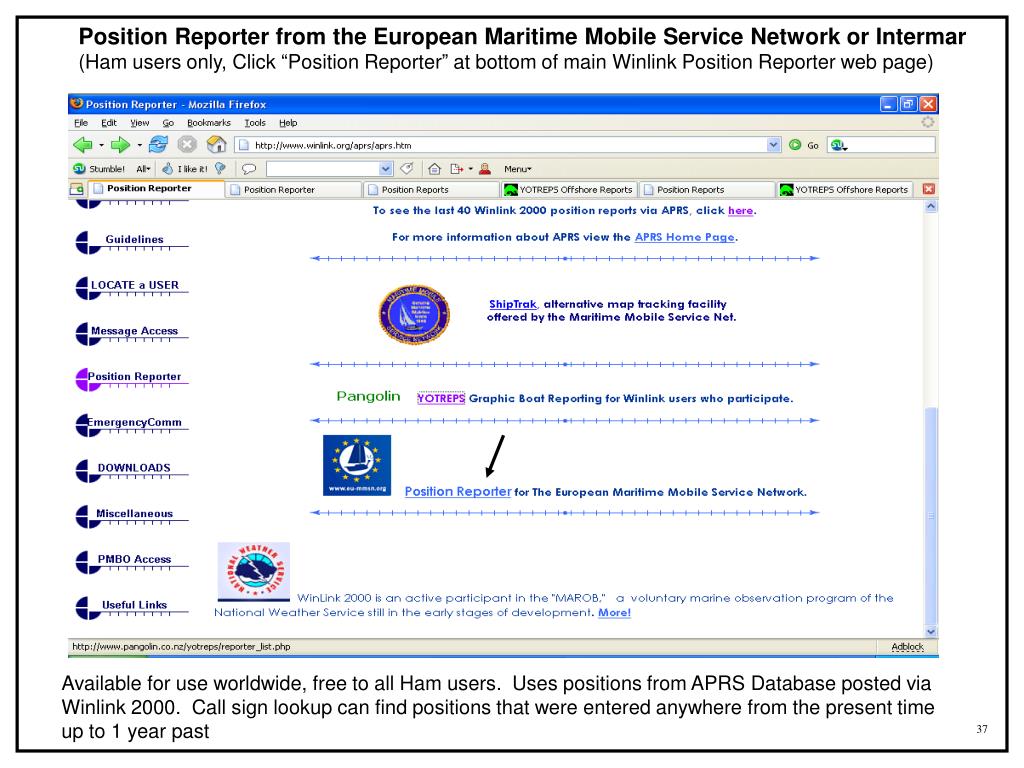Screen dimensions: 1024x768
Task: Click the StumbleUpon search engine icon
Action: click(x=838, y=145)
